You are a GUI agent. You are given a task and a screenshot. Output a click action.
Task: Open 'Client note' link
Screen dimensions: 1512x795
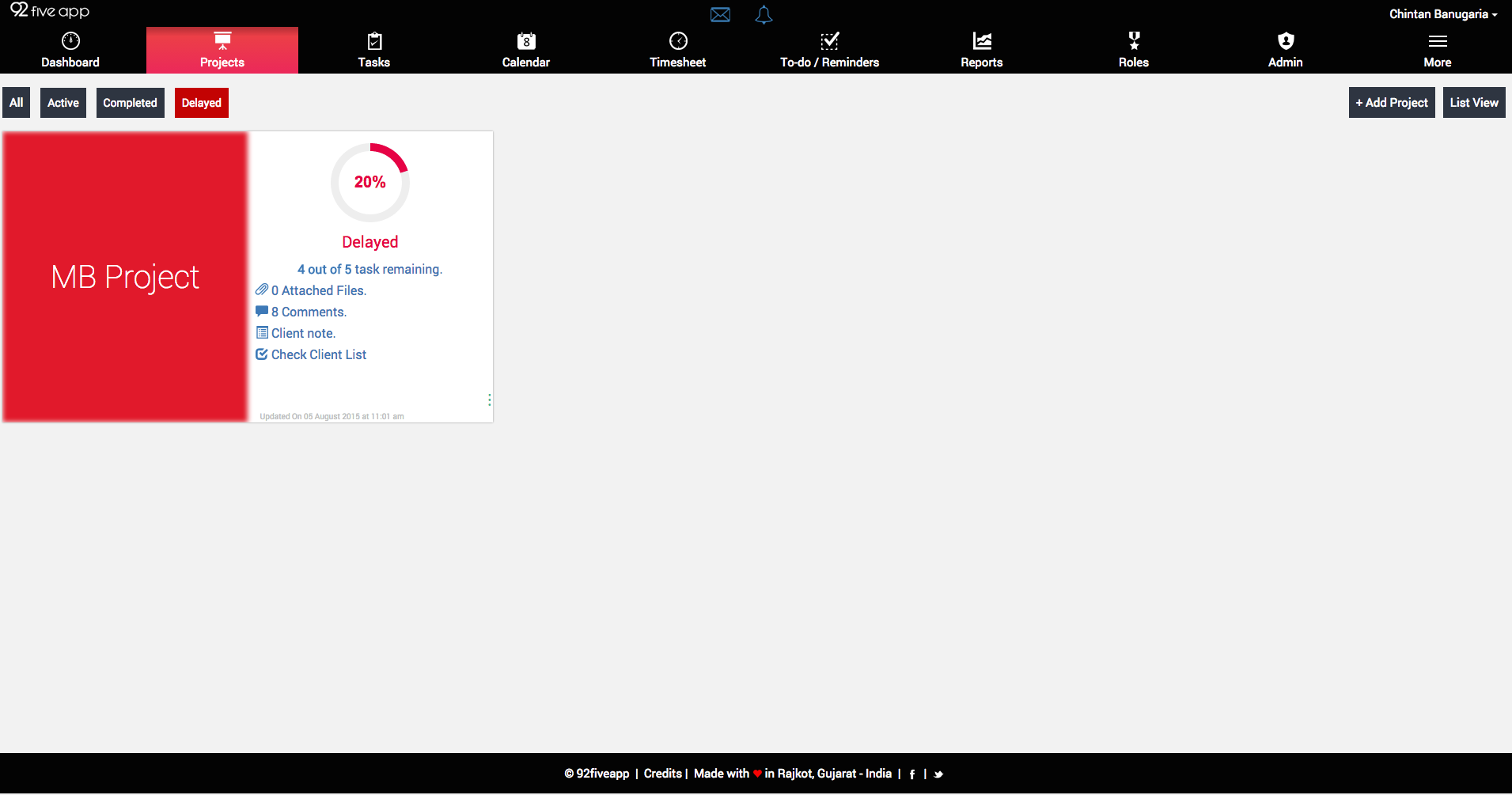tap(304, 333)
